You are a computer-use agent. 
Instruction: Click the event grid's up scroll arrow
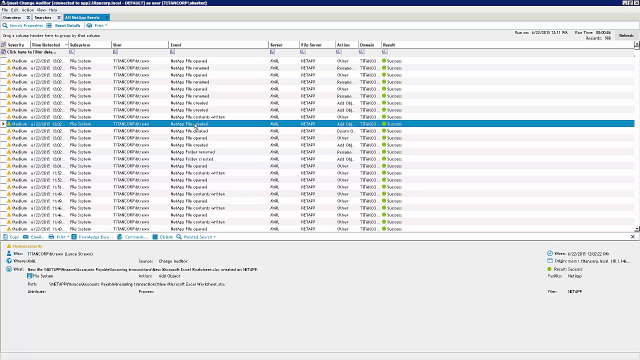637,44
